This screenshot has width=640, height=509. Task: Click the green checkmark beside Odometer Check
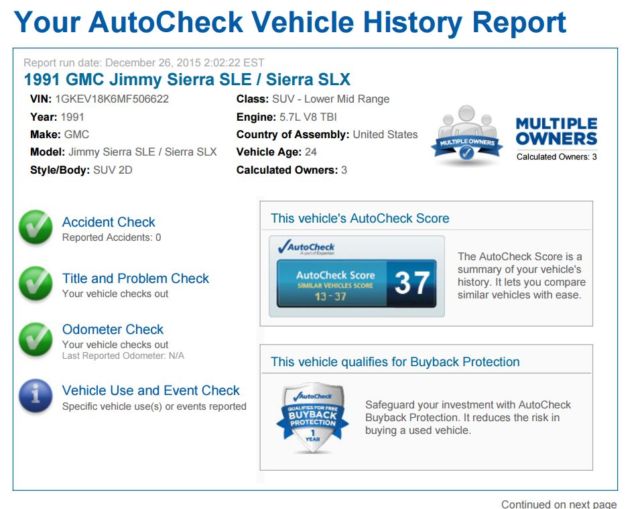[36, 340]
